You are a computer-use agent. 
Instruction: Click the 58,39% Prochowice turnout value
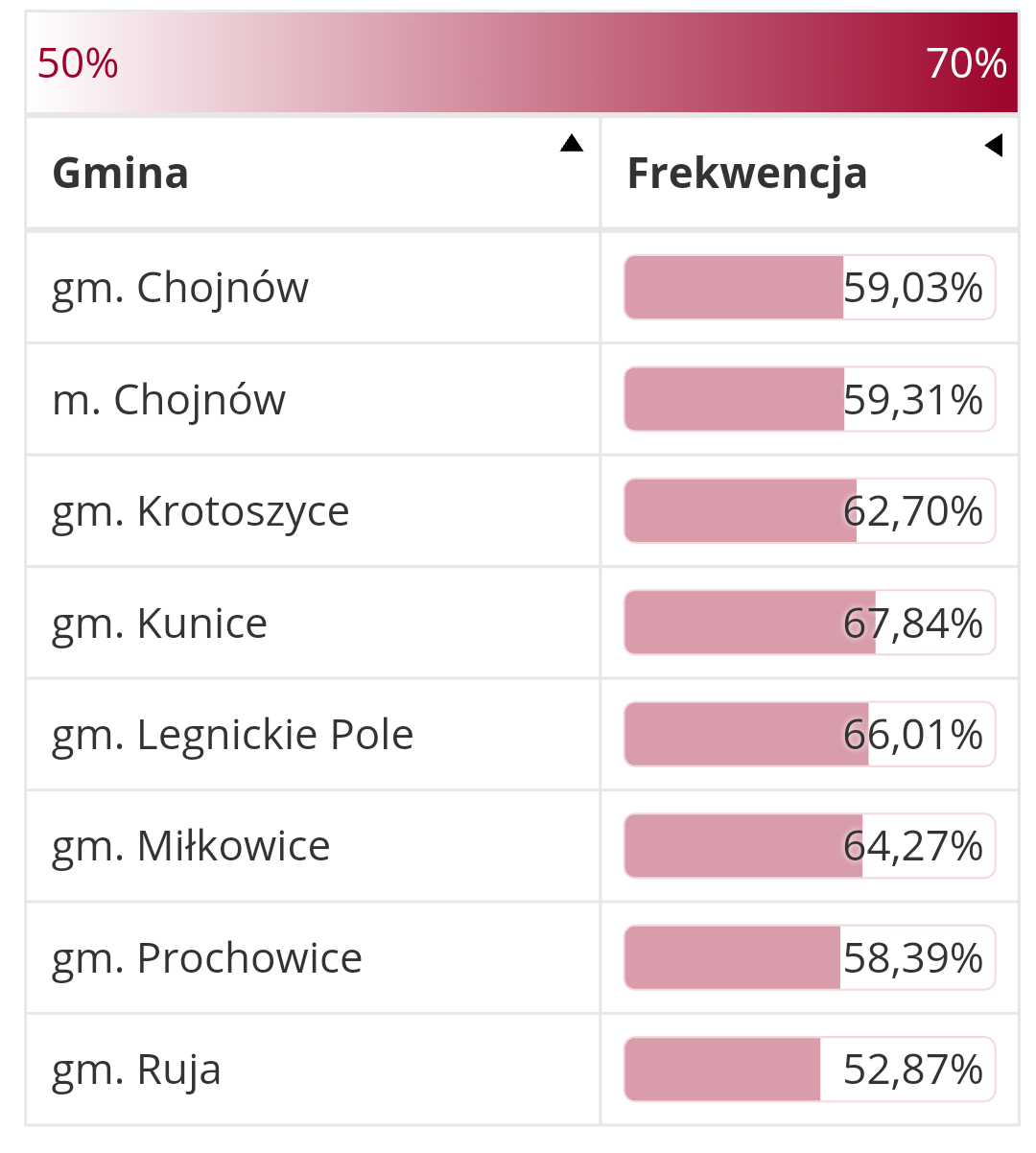tap(913, 958)
